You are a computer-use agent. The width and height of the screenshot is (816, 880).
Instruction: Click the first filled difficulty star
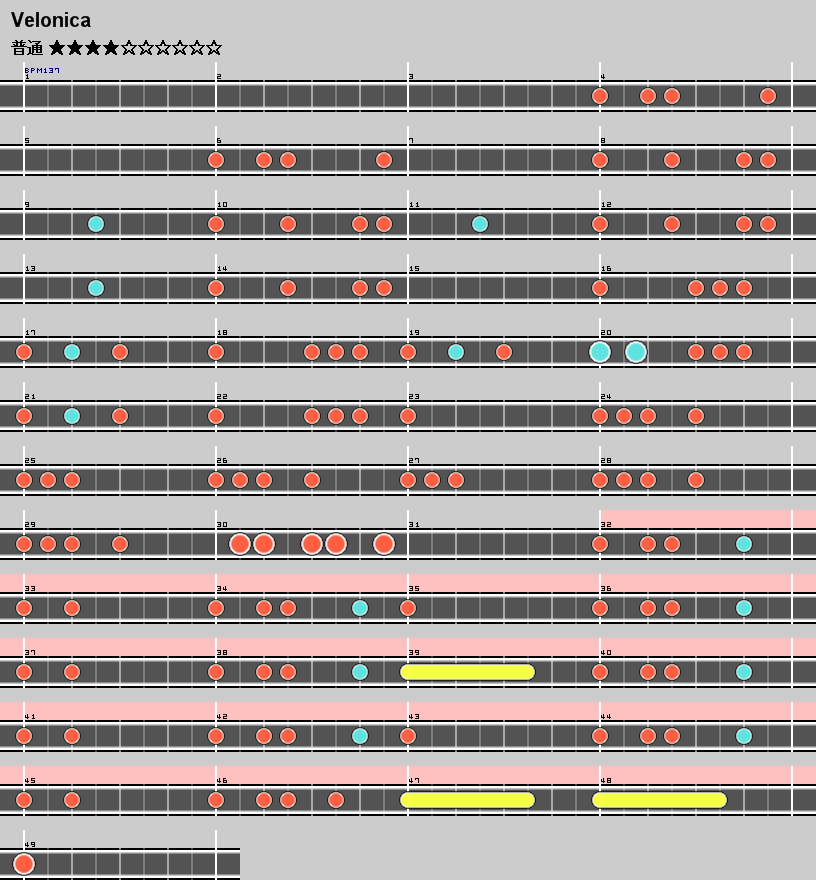57,48
